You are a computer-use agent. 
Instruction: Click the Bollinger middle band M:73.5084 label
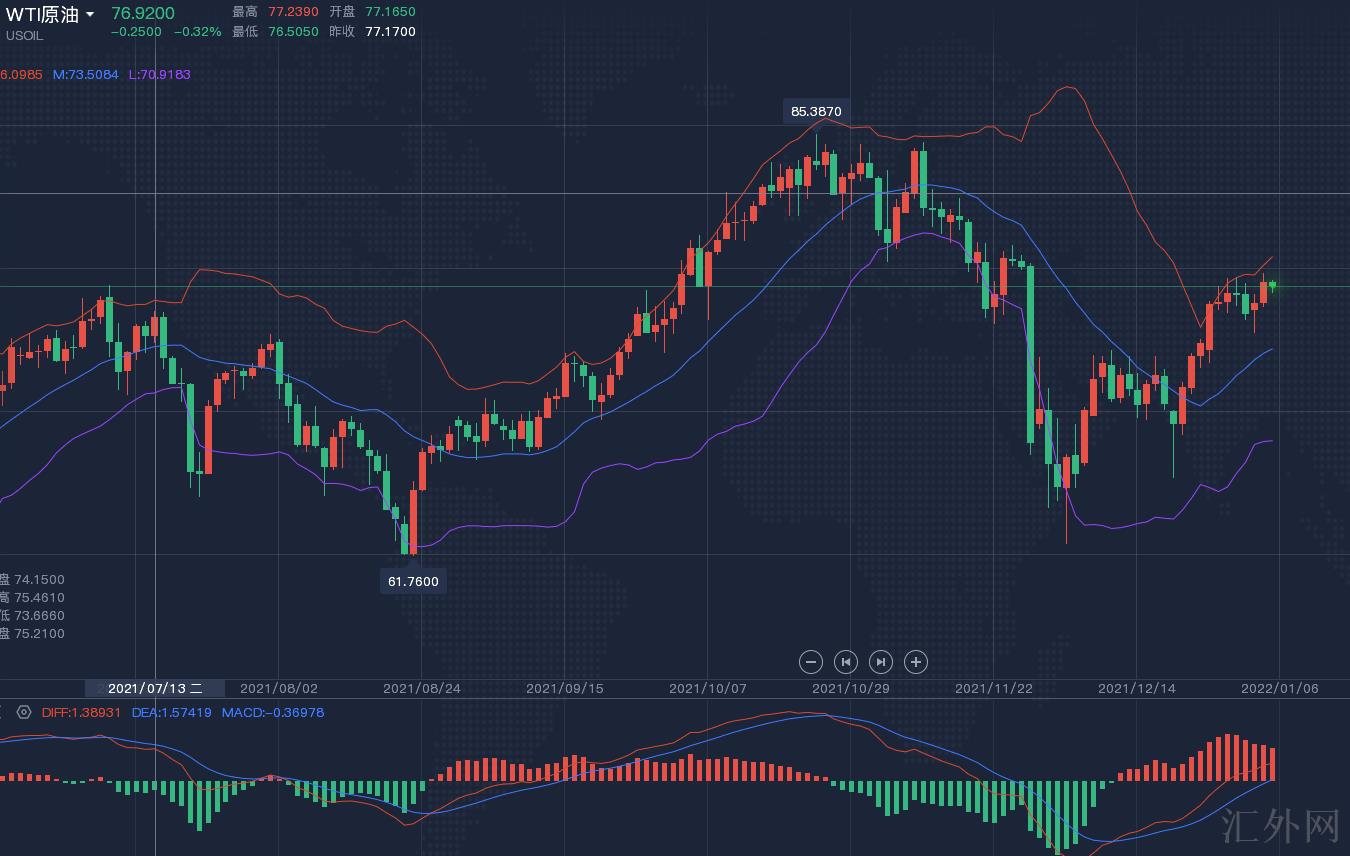pos(86,74)
